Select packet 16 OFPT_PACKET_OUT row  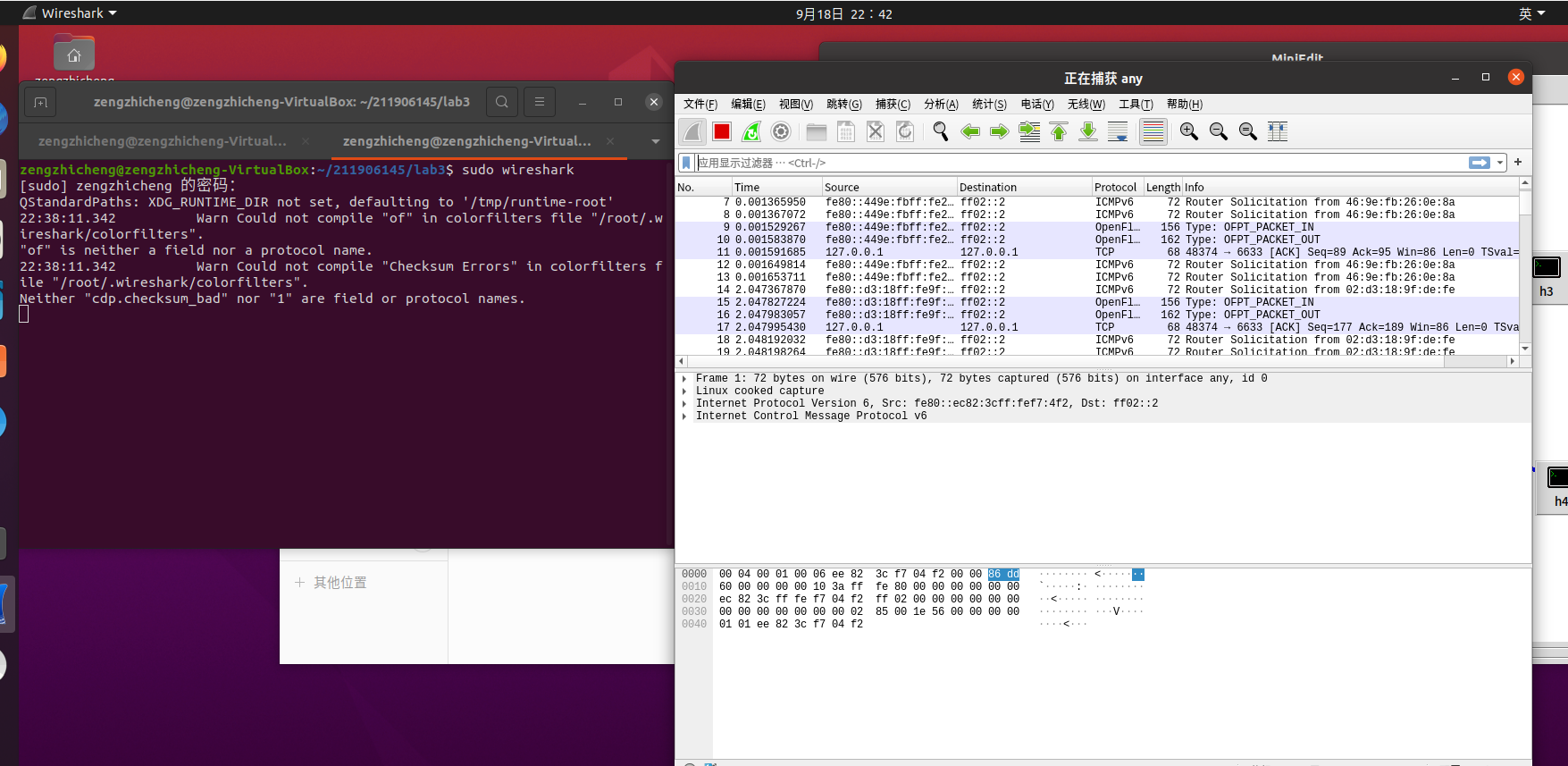point(1097,315)
